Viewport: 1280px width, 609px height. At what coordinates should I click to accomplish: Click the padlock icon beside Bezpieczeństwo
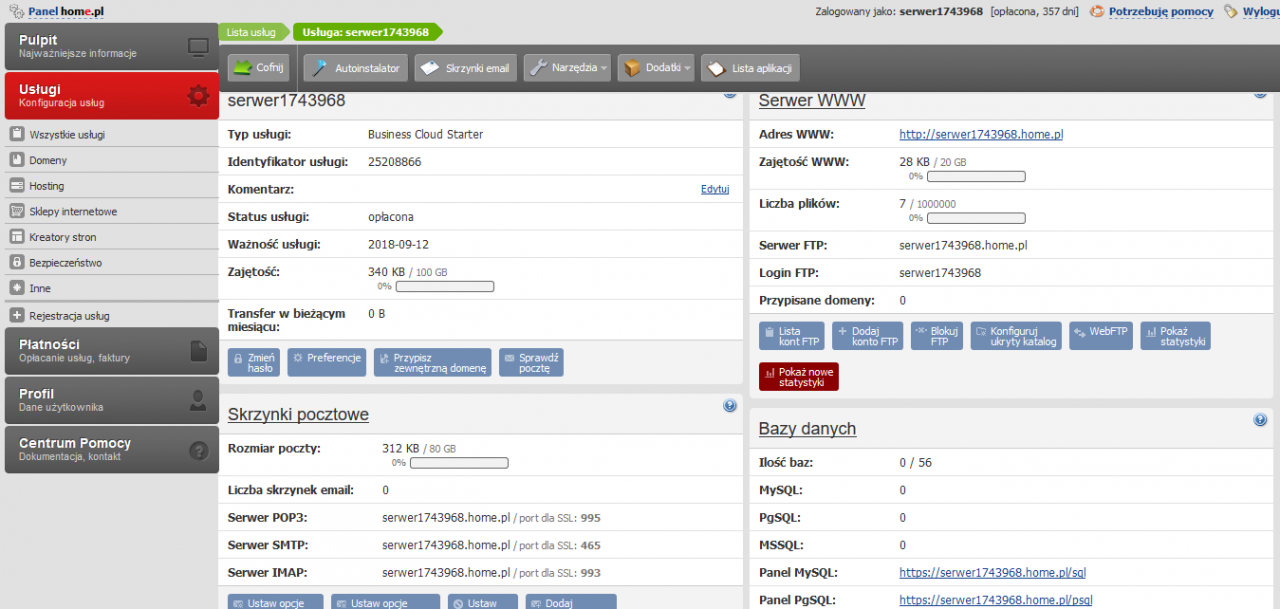17,263
